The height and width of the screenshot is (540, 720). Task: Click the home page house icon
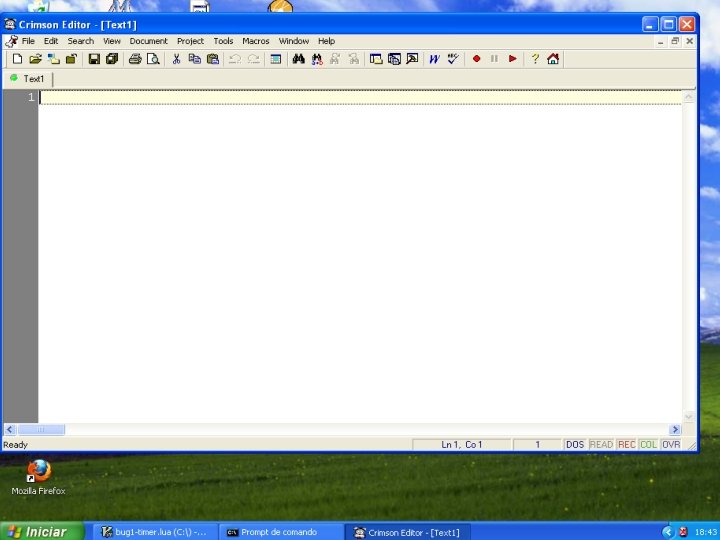click(x=553, y=59)
